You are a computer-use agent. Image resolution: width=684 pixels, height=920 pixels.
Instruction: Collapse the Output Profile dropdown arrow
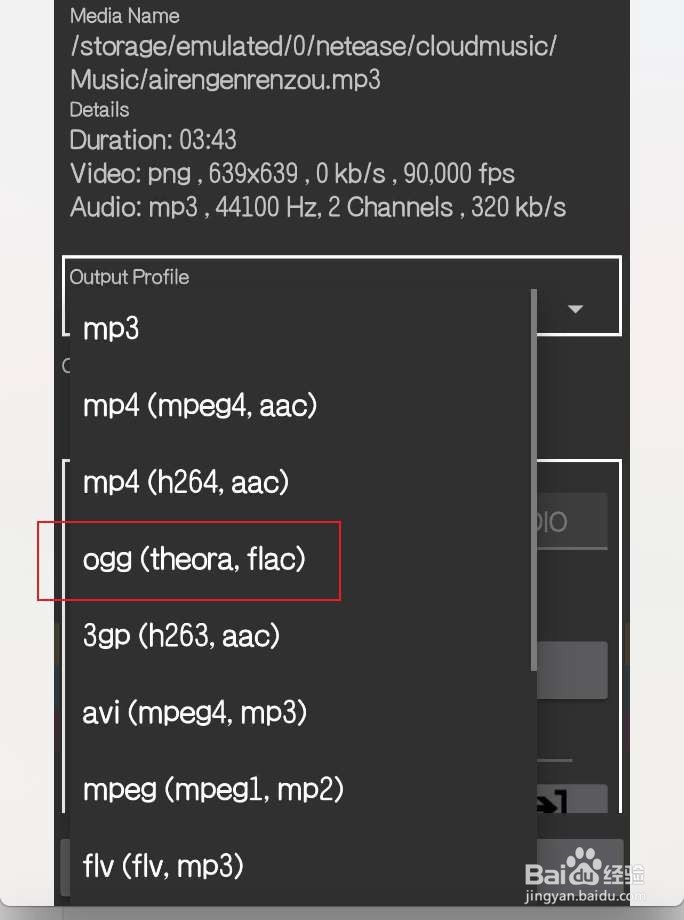(576, 309)
